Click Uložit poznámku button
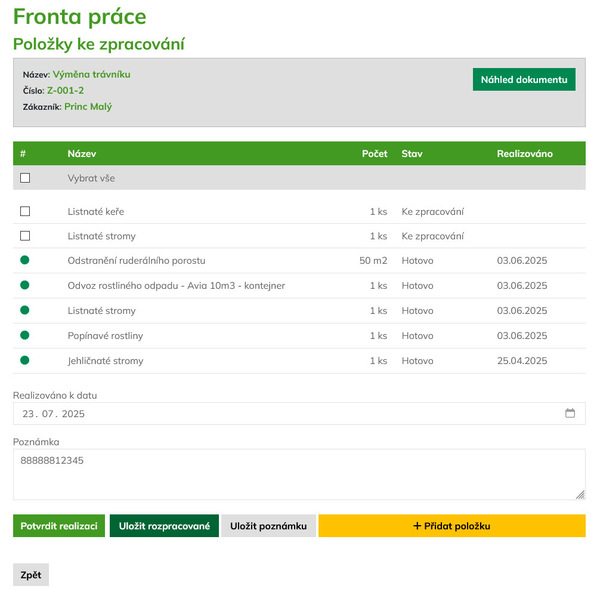The width and height of the screenshot is (600, 592). (x=268, y=526)
